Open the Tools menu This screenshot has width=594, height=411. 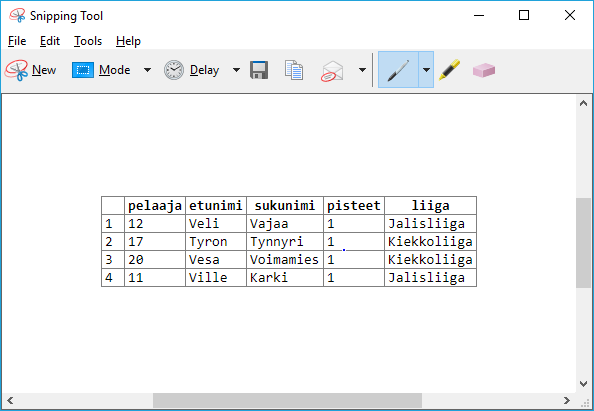tap(88, 41)
